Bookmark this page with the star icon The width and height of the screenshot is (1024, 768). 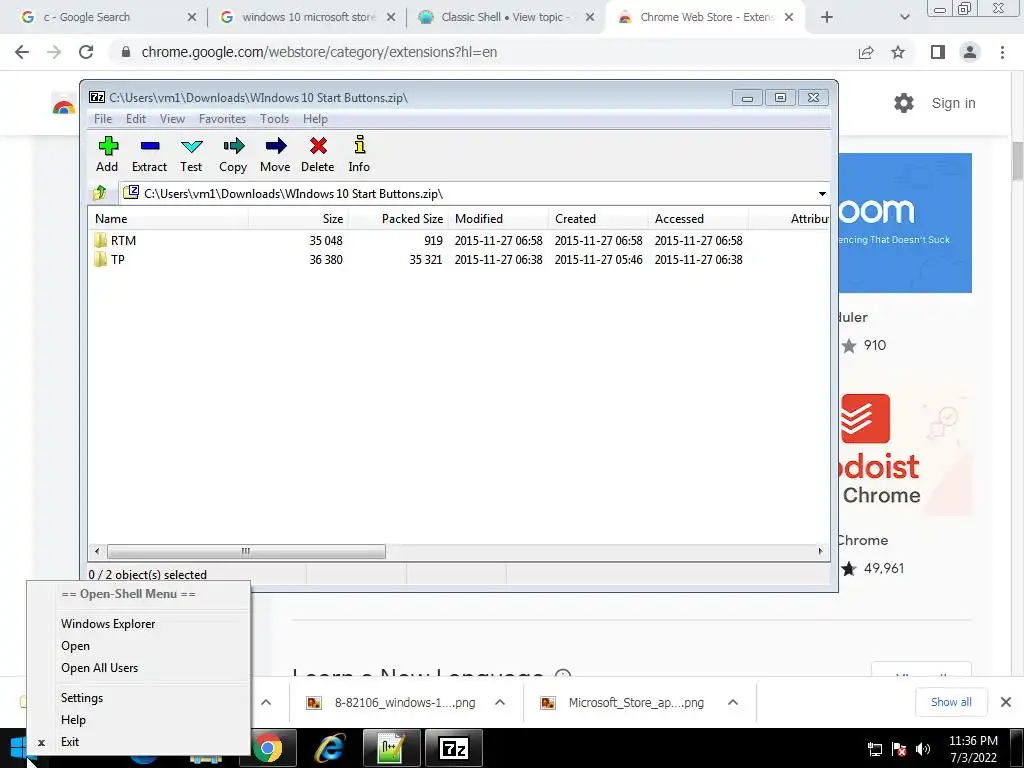click(x=898, y=52)
